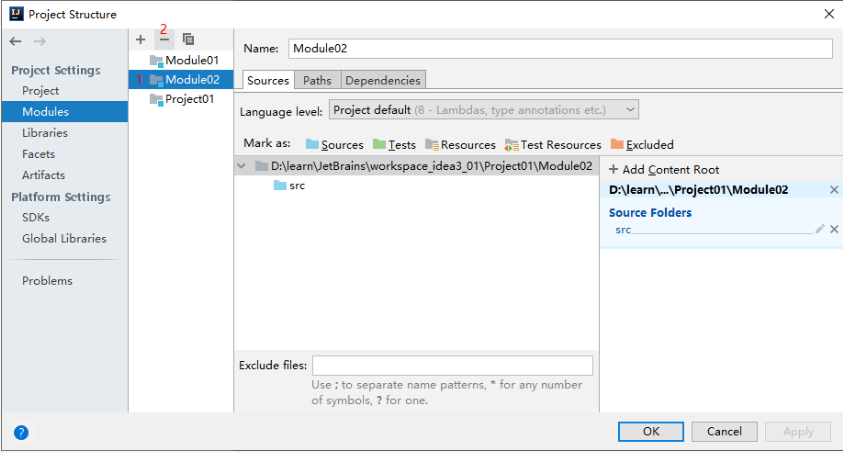
Task: Open help question mark icon
Action: click(x=21, y=433)
